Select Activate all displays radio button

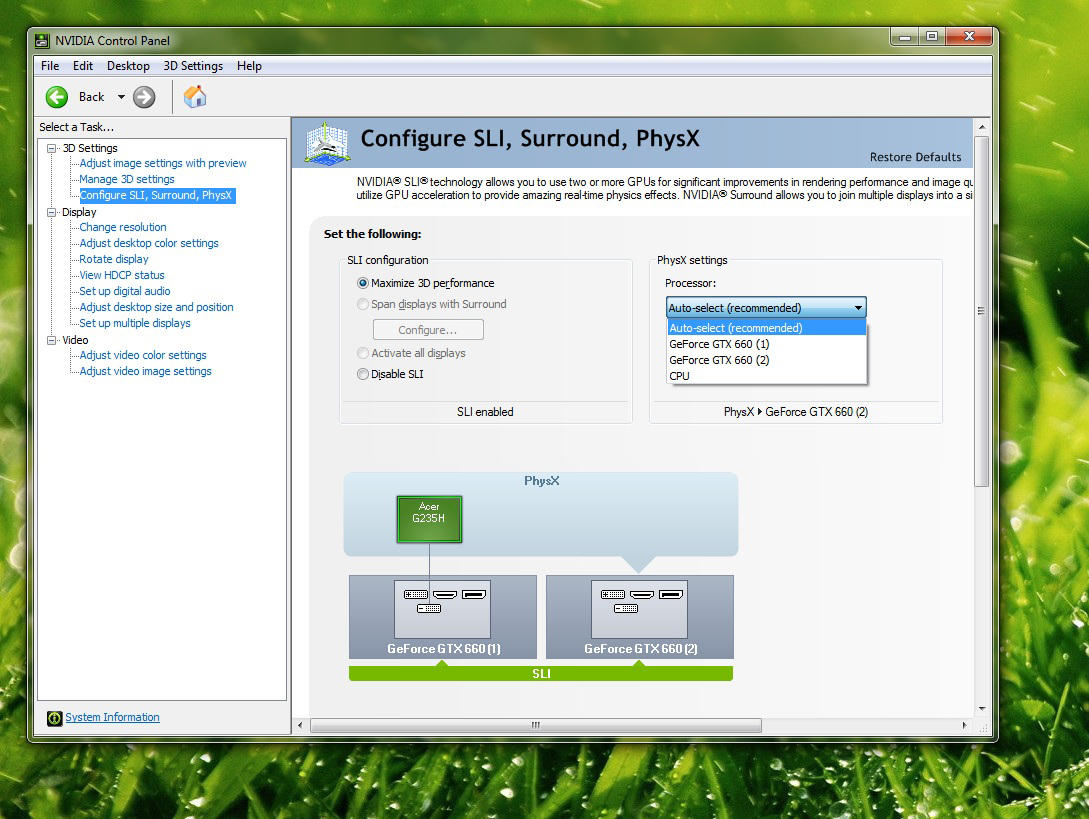[363, 354]
